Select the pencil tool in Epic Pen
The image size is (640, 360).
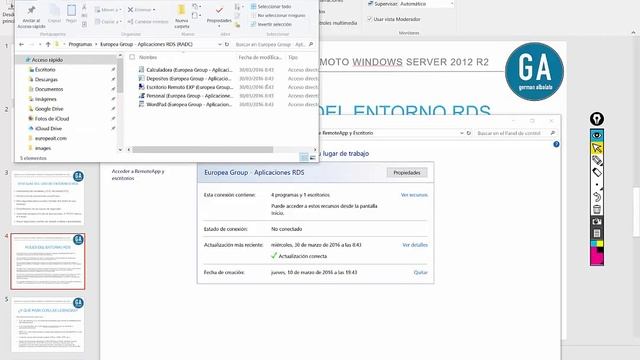pos(597,160)
